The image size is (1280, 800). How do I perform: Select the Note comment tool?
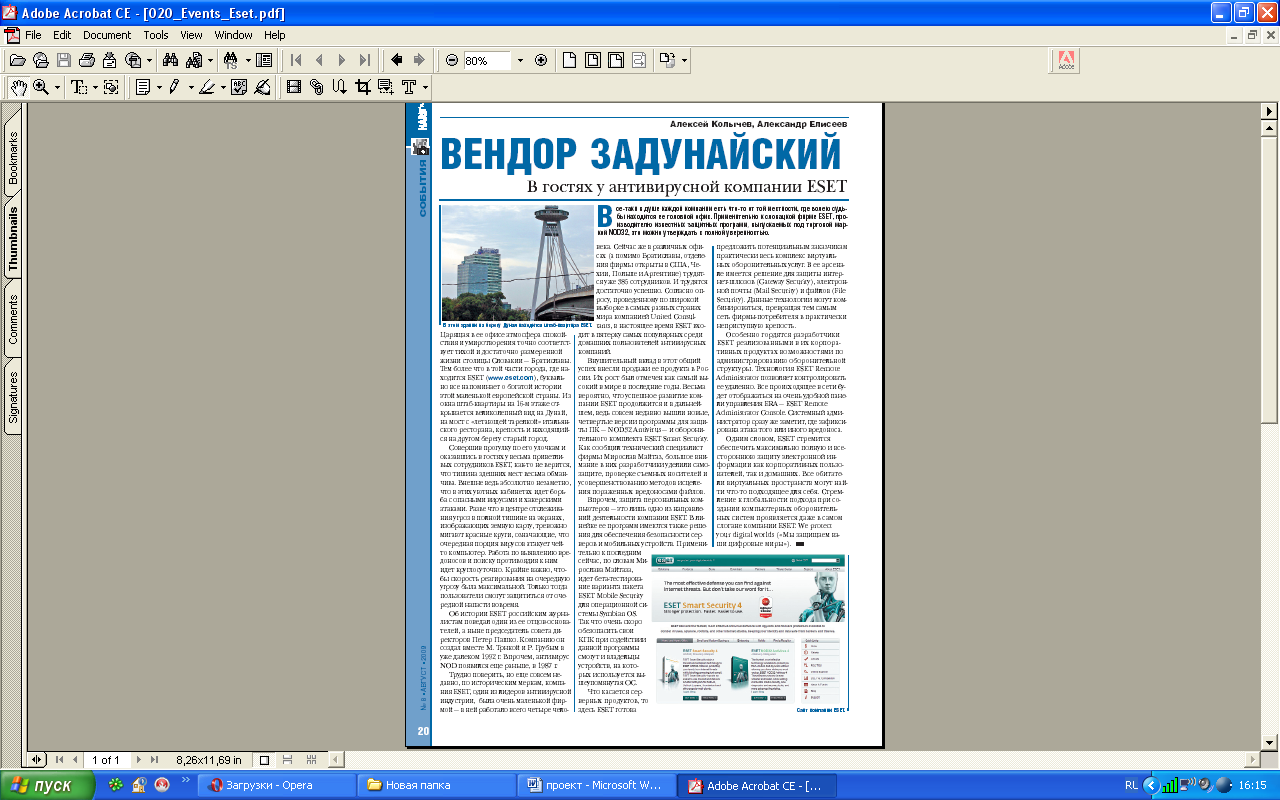(x=143, y=87)
